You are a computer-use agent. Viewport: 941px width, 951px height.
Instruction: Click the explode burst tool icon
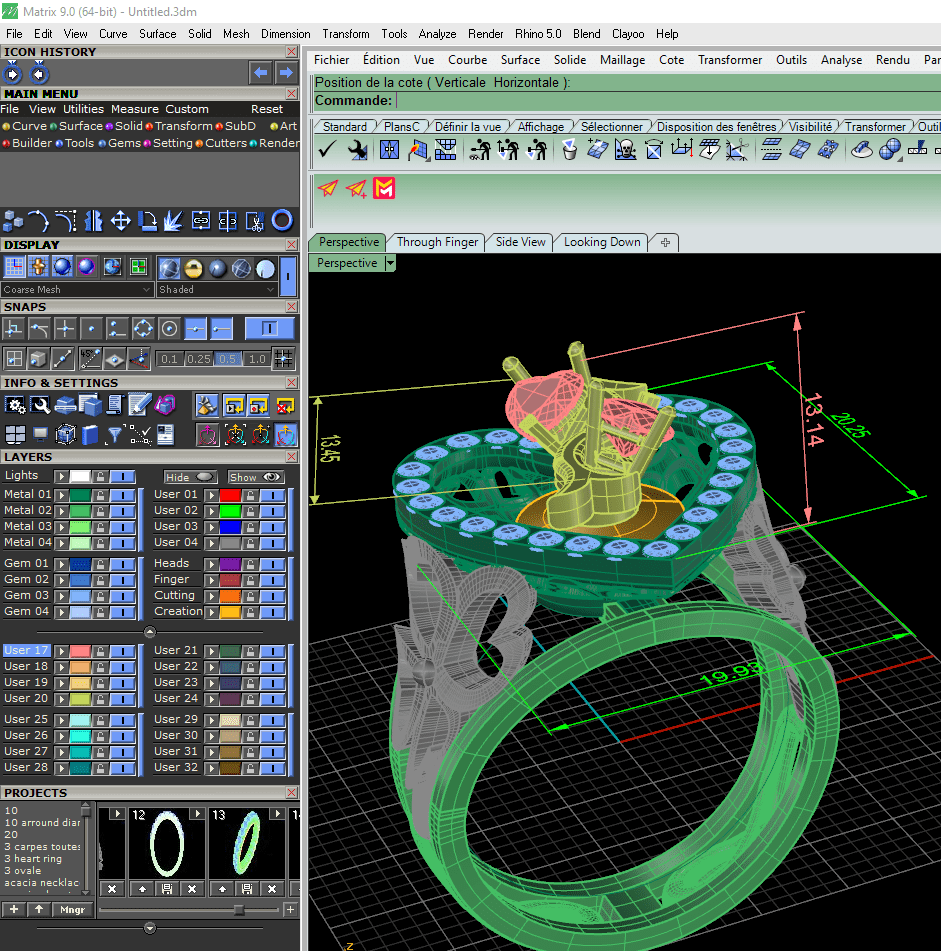(173, 221)
